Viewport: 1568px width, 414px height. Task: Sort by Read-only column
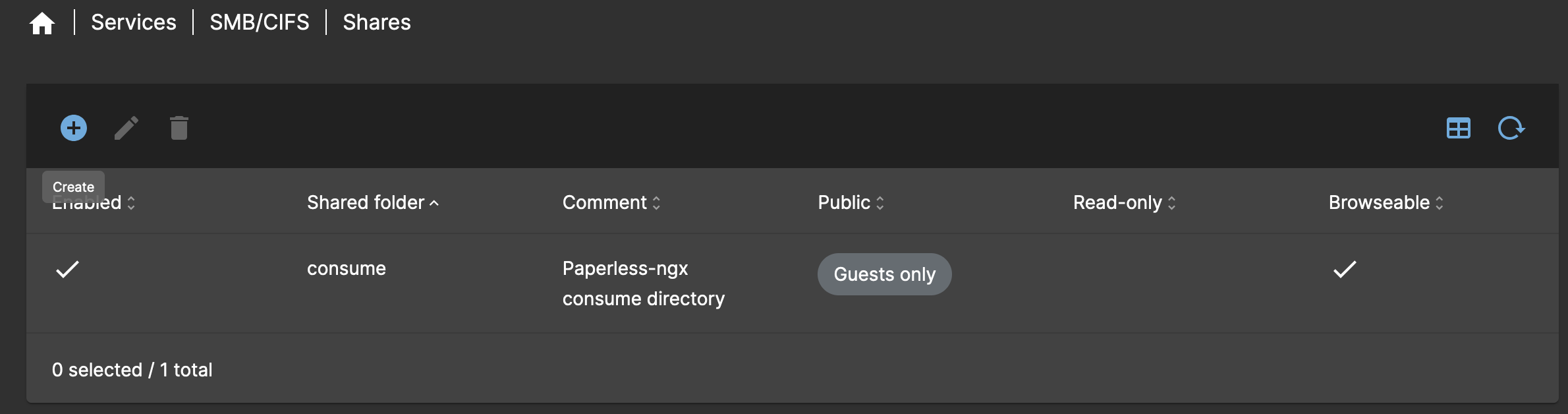click(x=1125, y=202)
